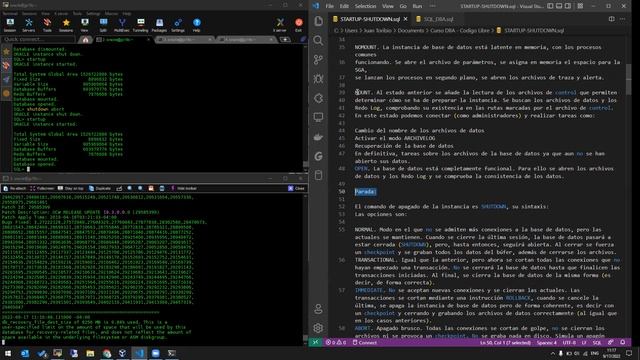640x360 pixels.
Task: Click the upper terminal scrollbar in MobaXterm
Action: pyautogui.click(x=305, y=163)
